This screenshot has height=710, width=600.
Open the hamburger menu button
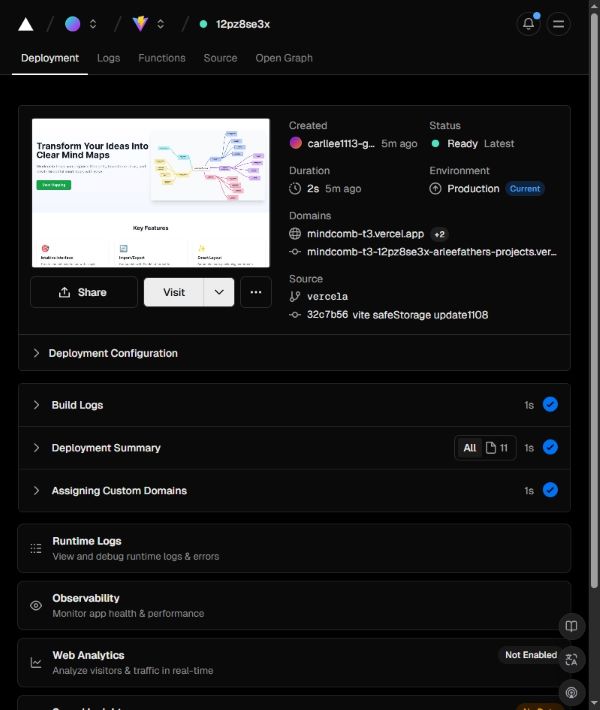pos(558,24)
